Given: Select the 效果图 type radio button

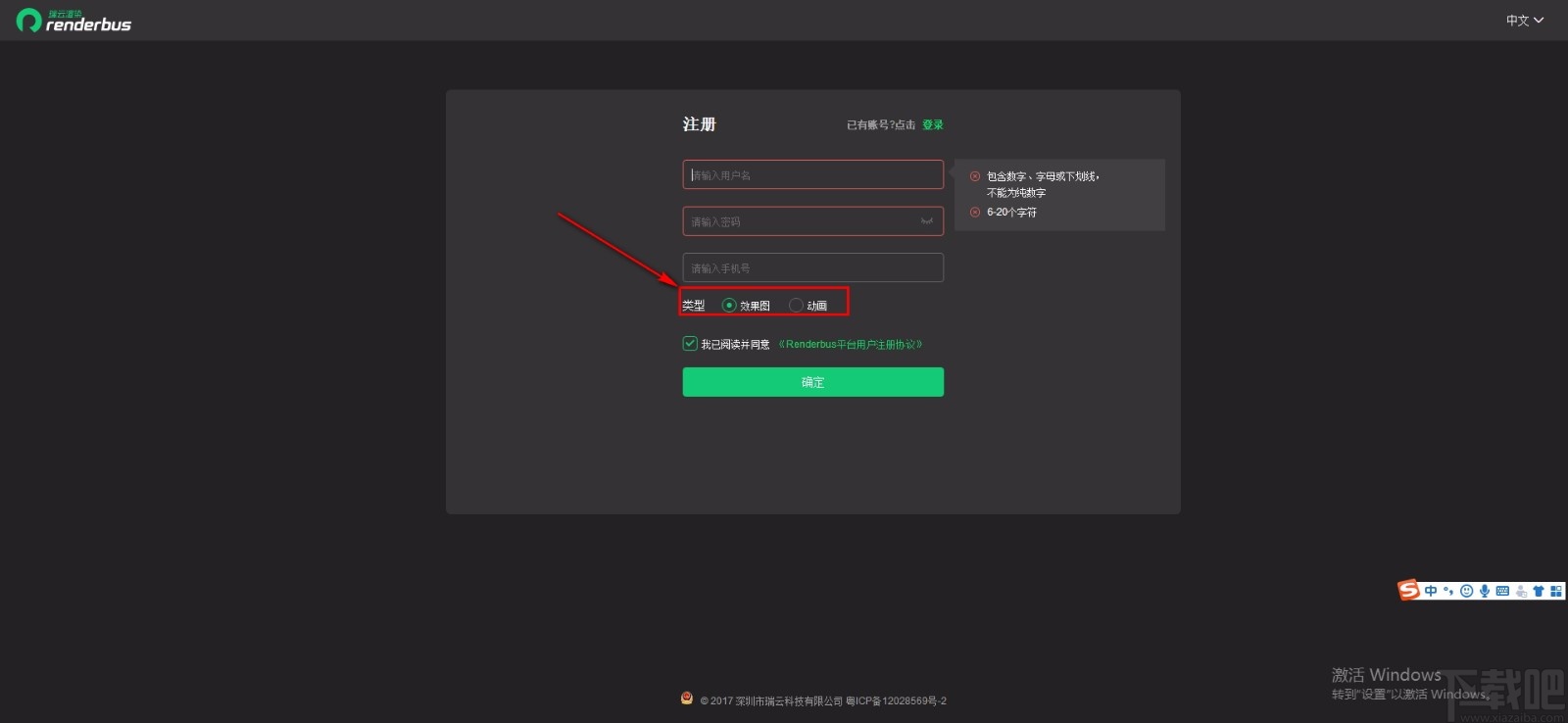Looking at the screenshot, I should (728, 305).
